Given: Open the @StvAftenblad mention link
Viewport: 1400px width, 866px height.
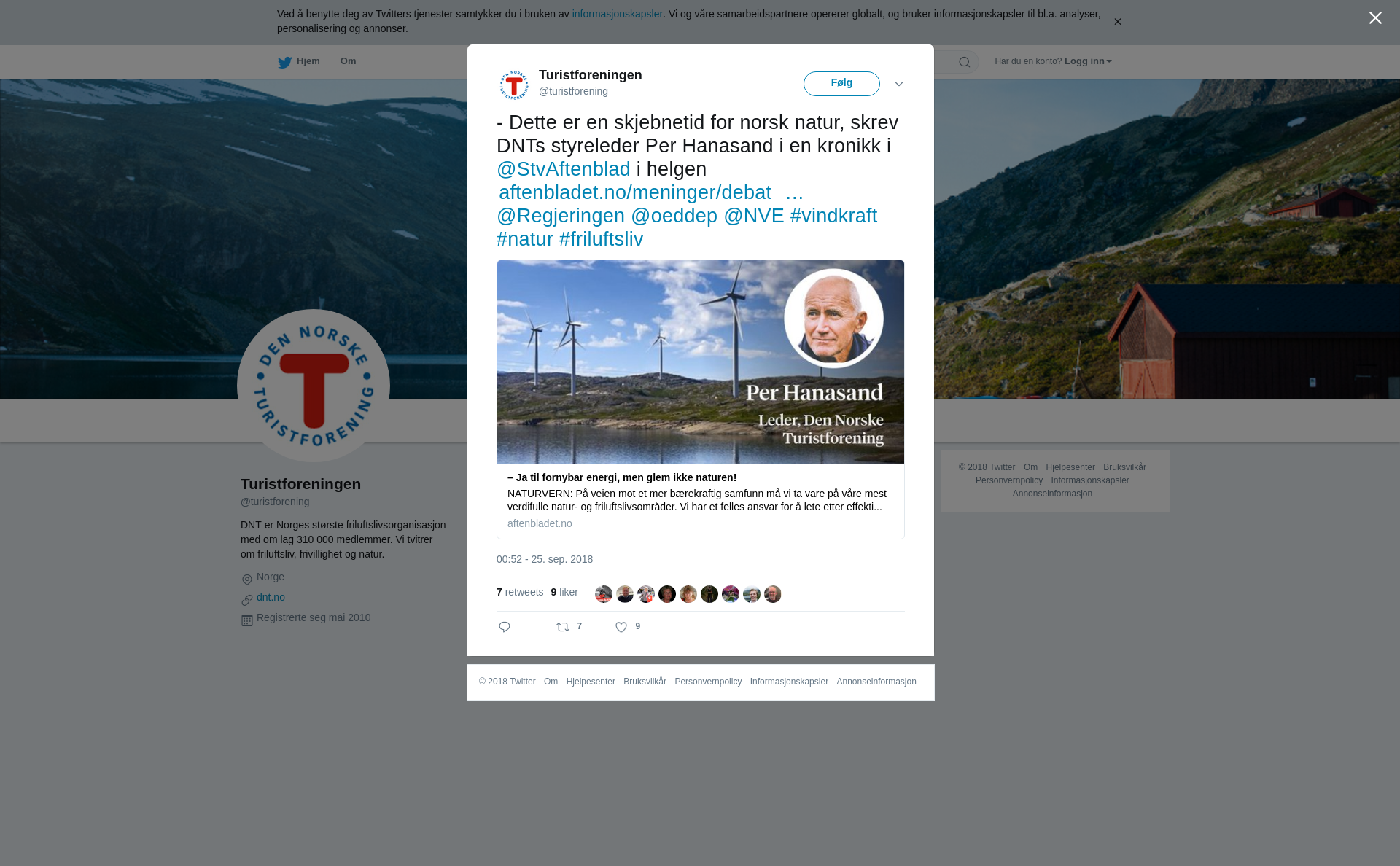Looking at the screenshot, I should pyautogui.click(x=564, y=169).
